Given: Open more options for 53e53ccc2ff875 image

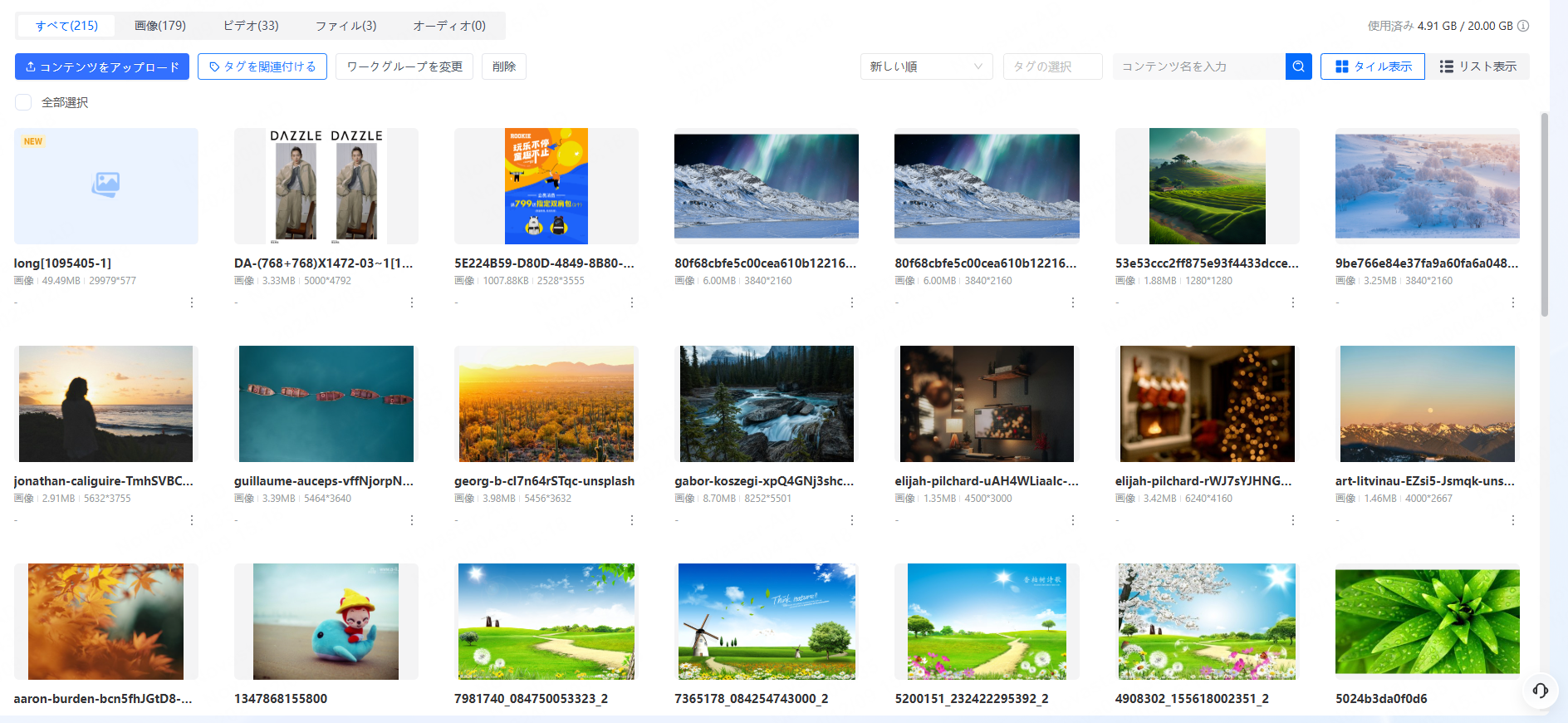Looking at the screenshot, I should [1292, 302].
